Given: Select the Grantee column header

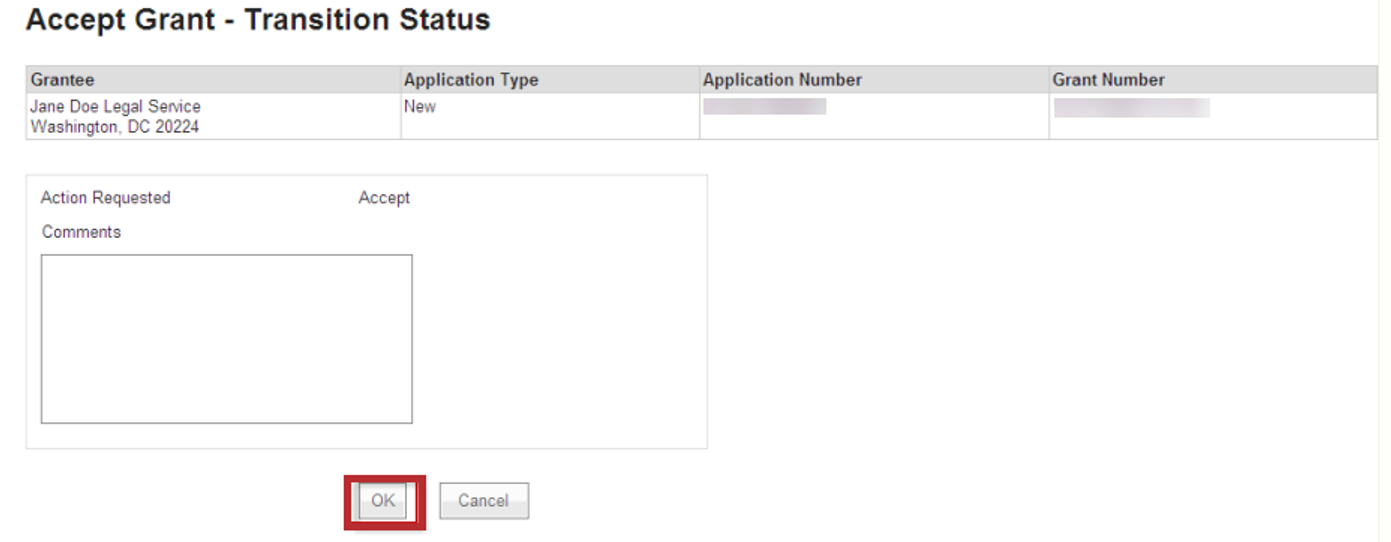Looking at the screenshot, I should click(62, 80).
